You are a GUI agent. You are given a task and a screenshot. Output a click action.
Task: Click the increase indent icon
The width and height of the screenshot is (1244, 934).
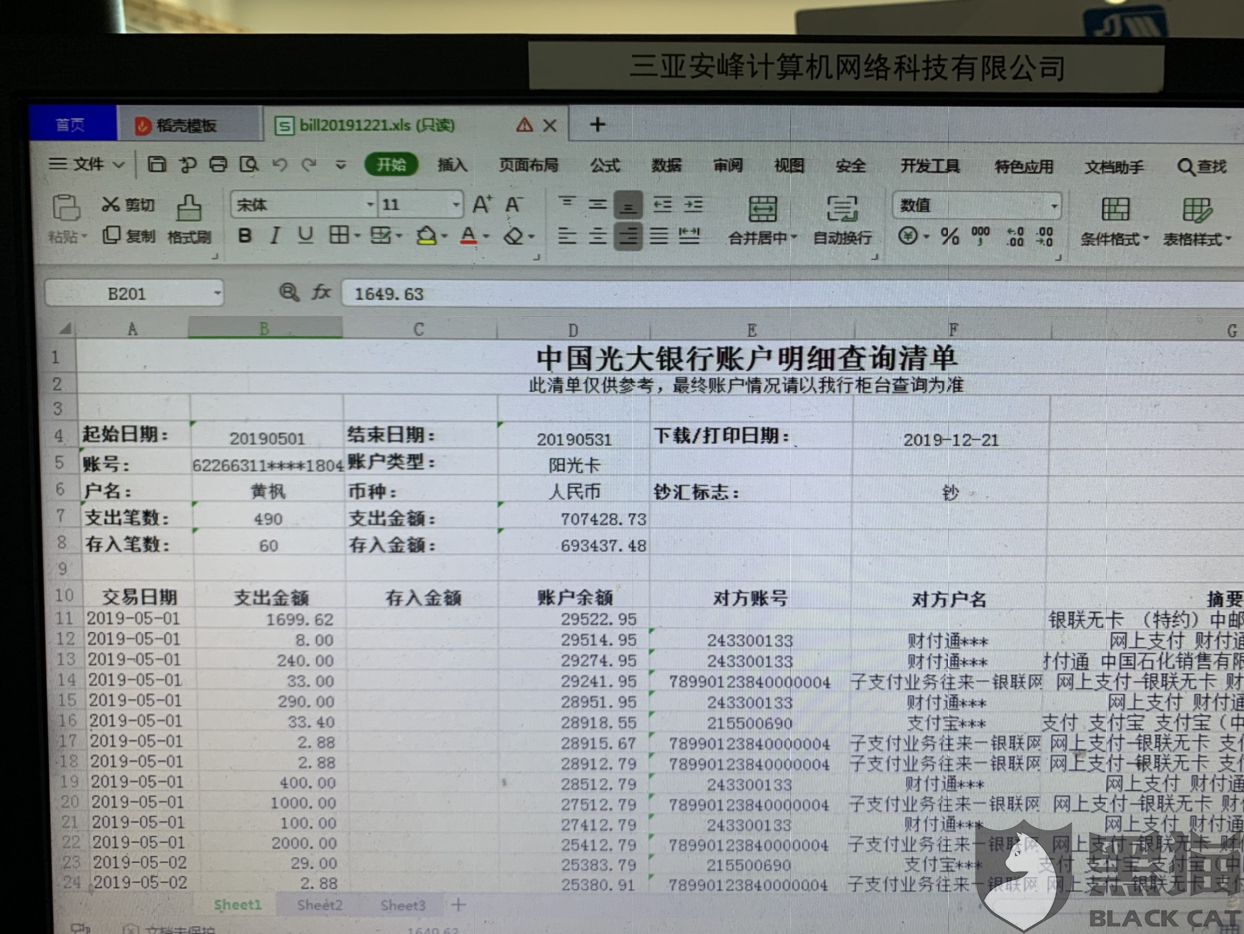(694, 204)
